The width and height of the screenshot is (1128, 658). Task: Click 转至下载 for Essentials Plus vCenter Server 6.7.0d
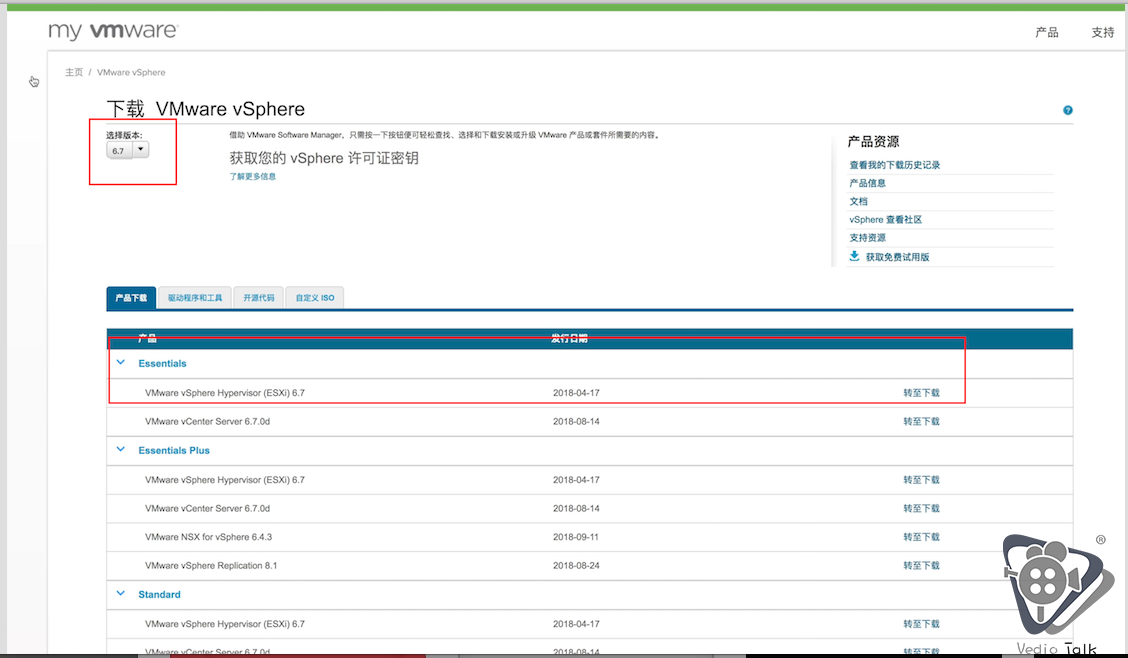pyautogui.click(x=922, y=508)
